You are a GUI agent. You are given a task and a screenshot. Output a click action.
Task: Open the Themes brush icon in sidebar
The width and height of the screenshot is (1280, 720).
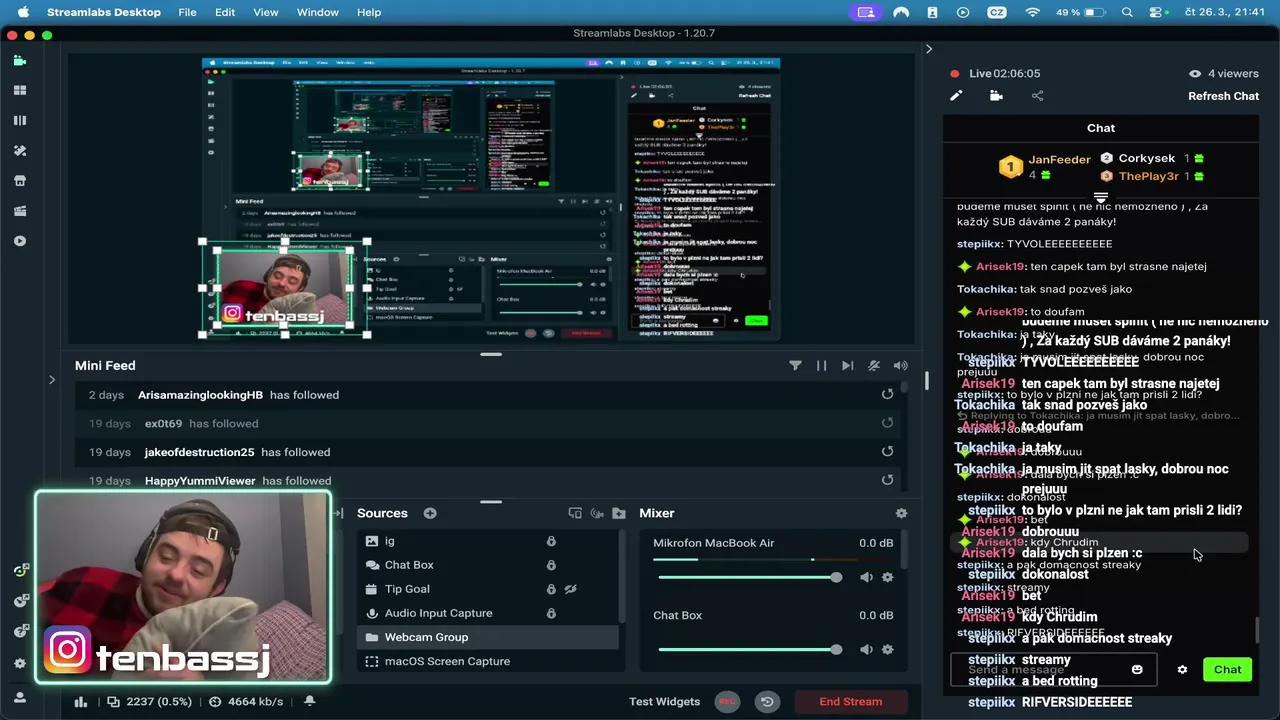pyautogui.click(x=19, y=150)
